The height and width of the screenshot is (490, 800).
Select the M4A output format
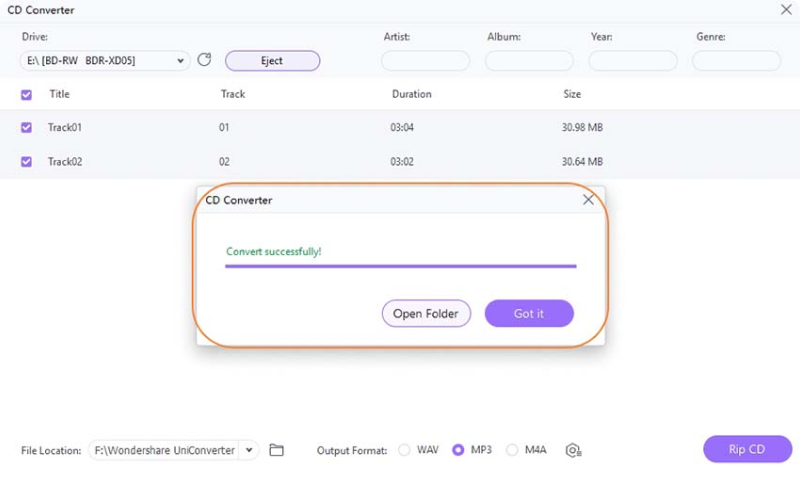coord(513,450)
